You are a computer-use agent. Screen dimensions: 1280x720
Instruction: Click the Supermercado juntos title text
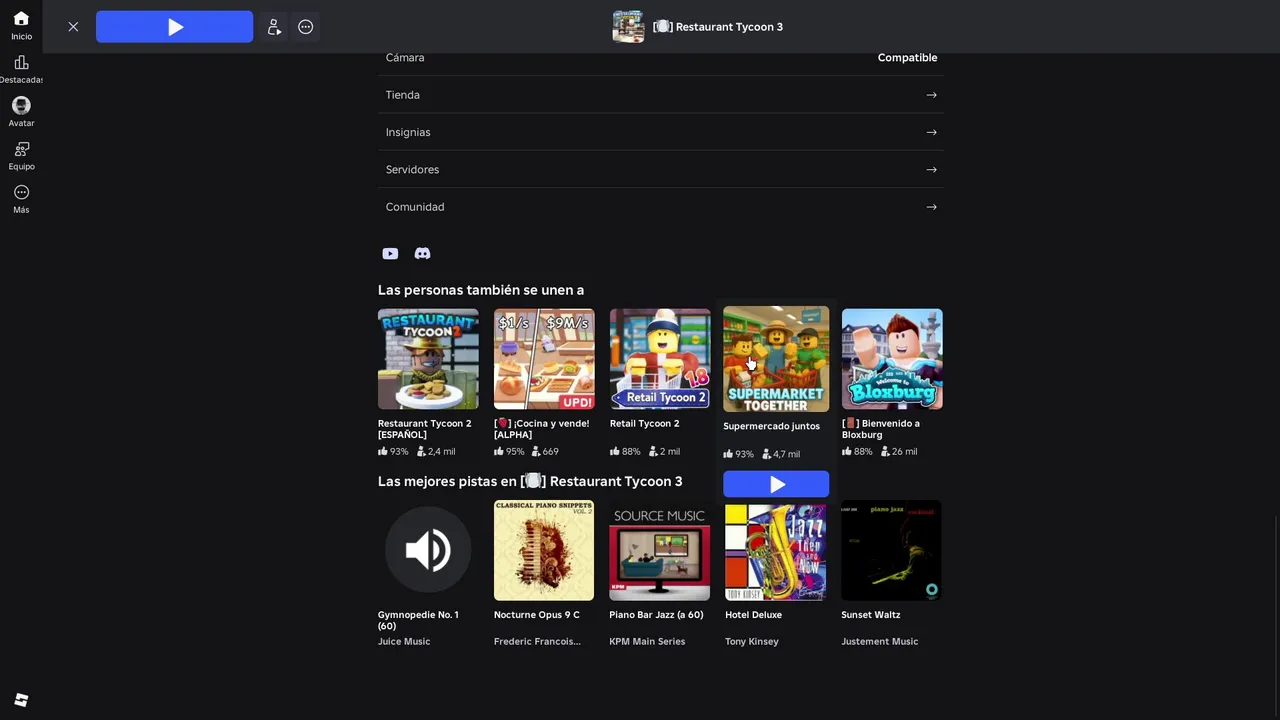coord(771,426)
